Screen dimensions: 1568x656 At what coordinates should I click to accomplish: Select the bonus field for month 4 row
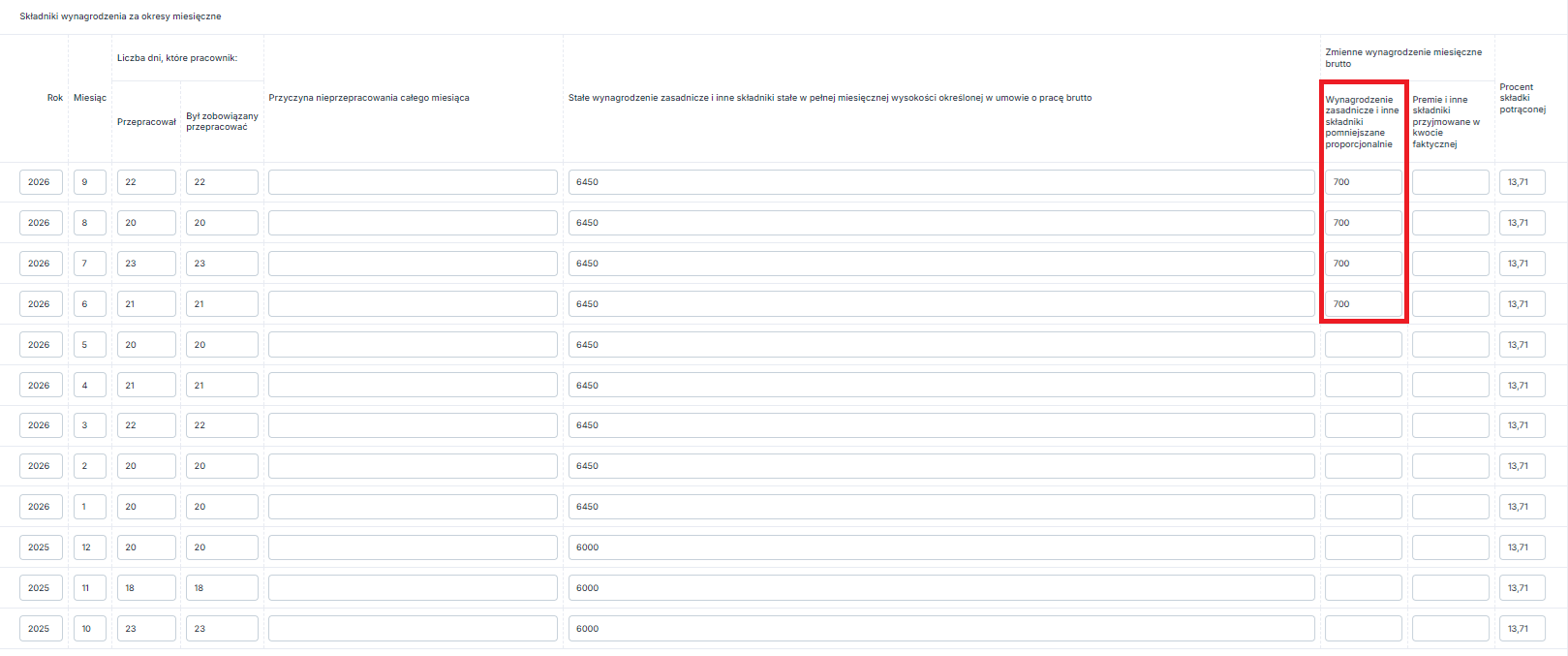[1450, 386]
